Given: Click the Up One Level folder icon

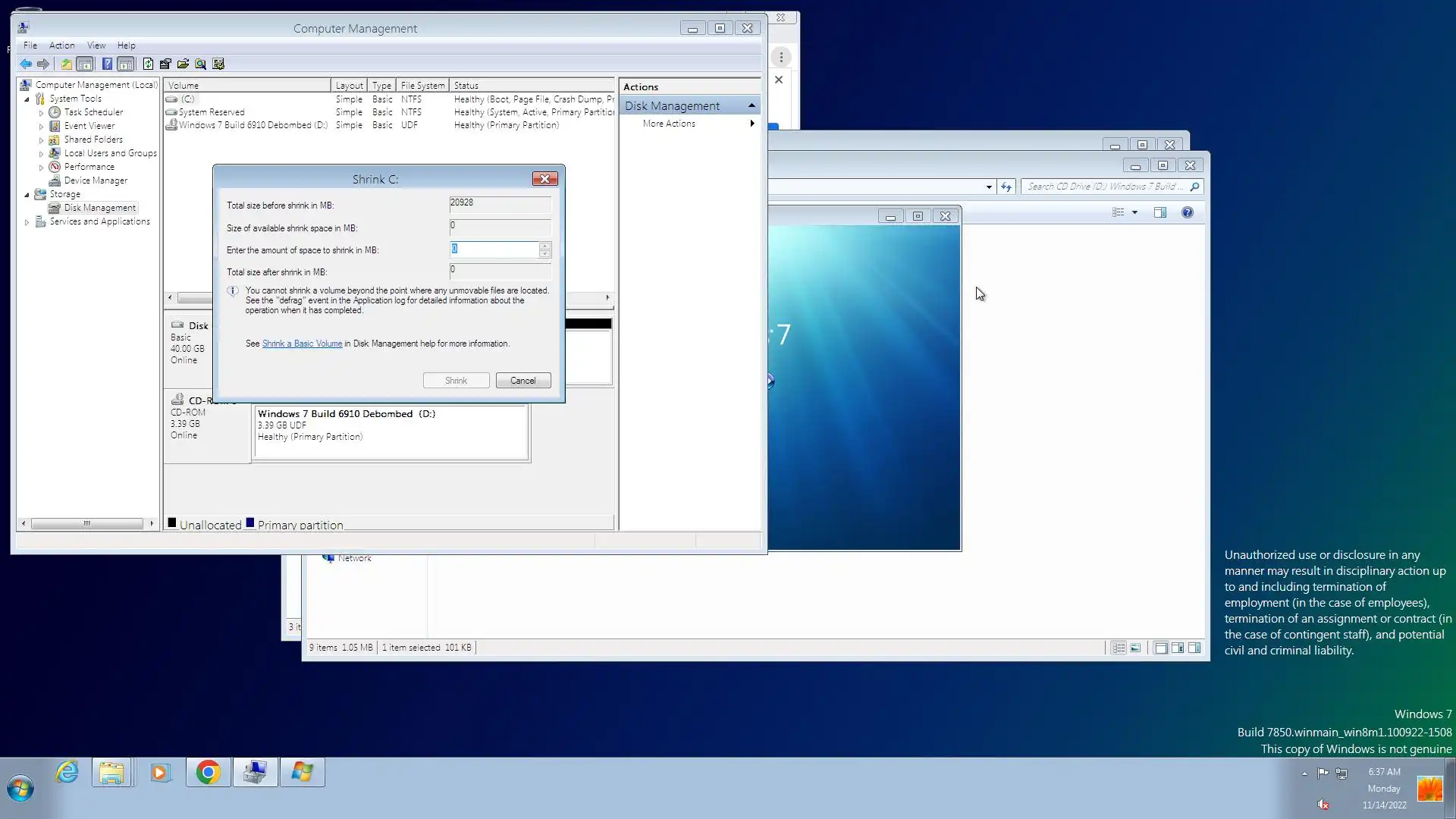Looking at the screenshot, I should 67,64.
